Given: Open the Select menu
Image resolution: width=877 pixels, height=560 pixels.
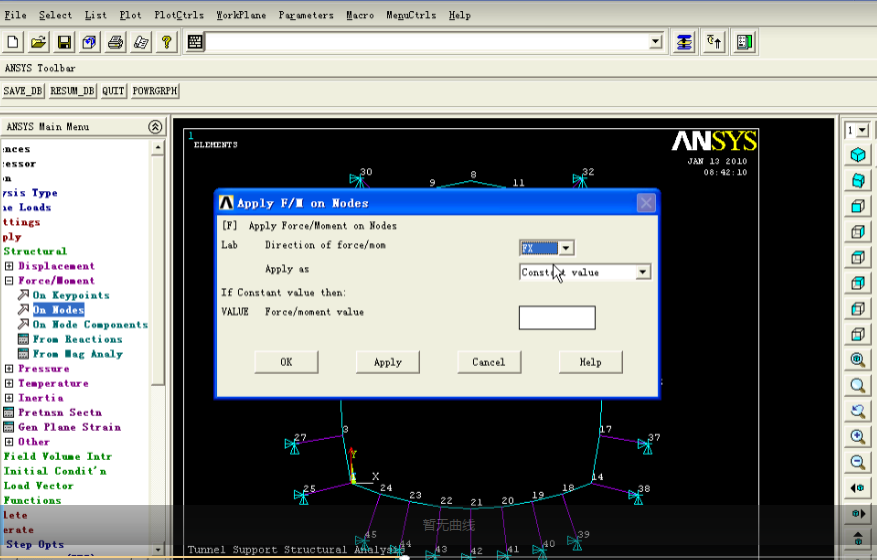Looking at the screenshot, I should point(55,15).
